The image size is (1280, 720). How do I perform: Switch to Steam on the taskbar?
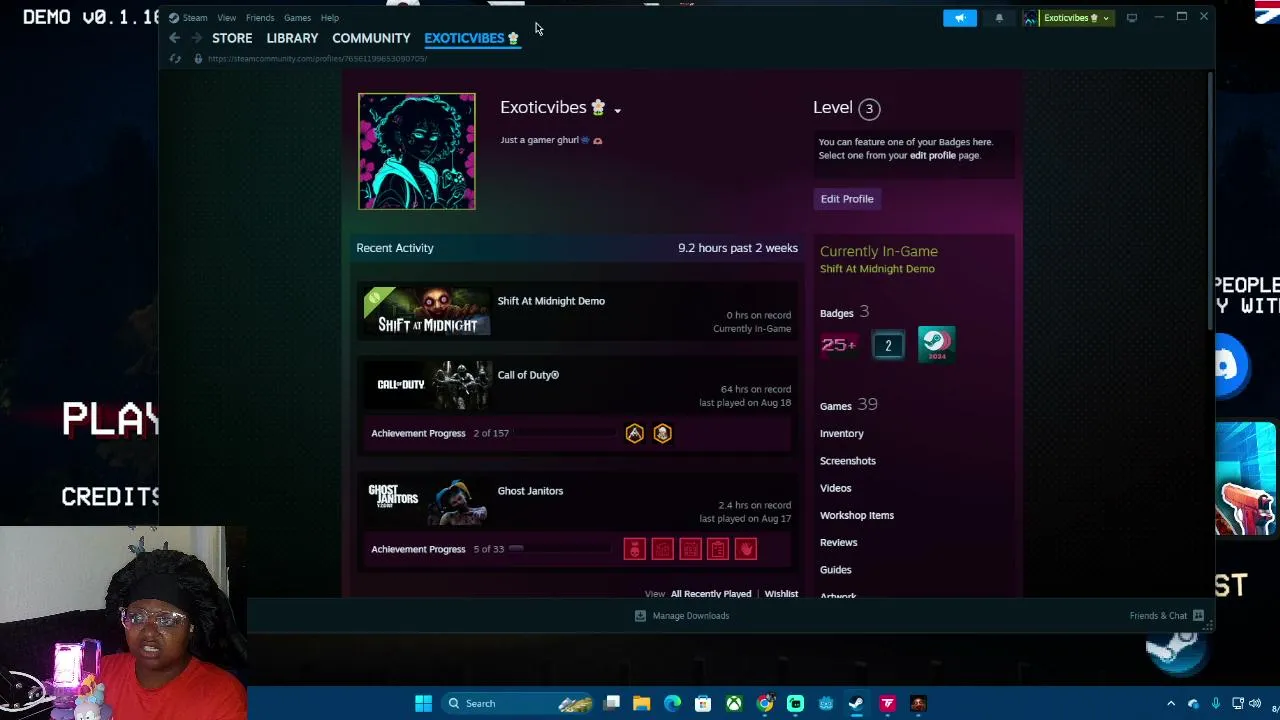(856, 703)
